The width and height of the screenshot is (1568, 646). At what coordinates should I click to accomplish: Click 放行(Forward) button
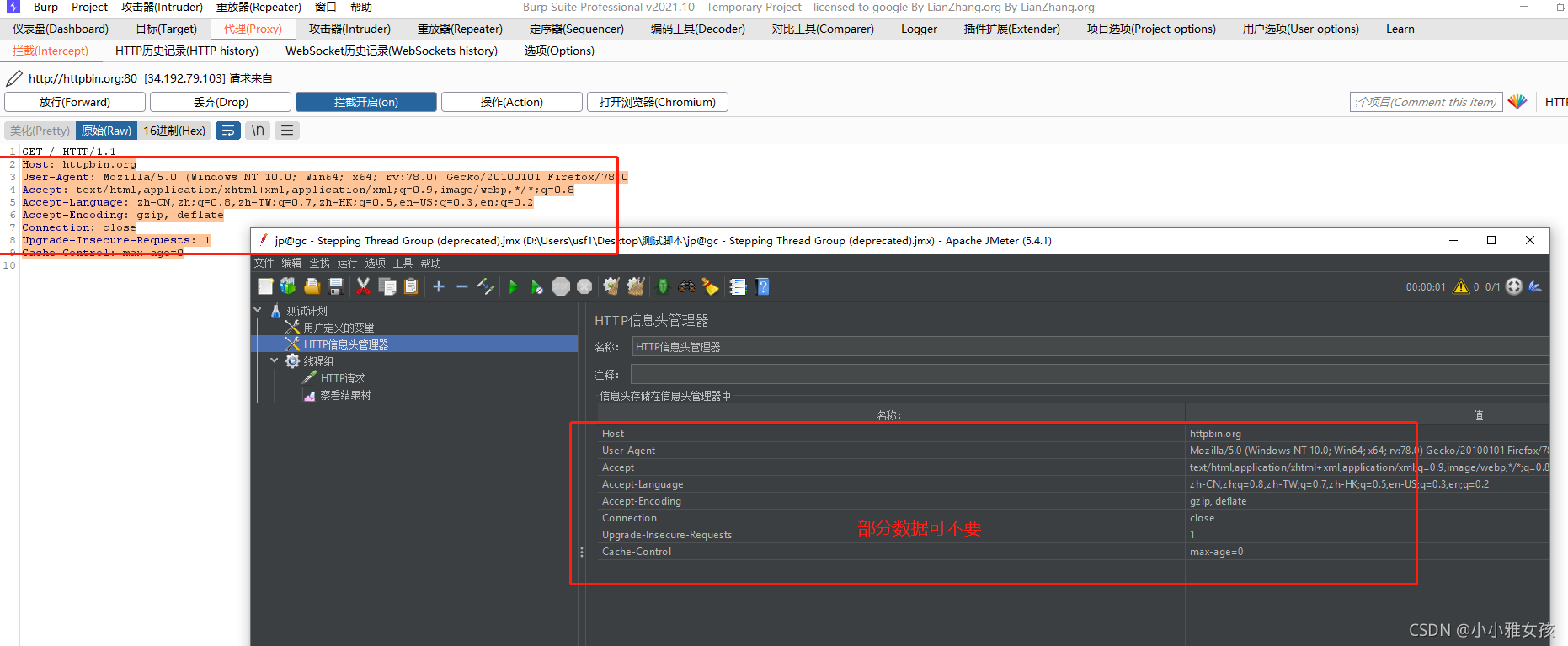[75, 102]
